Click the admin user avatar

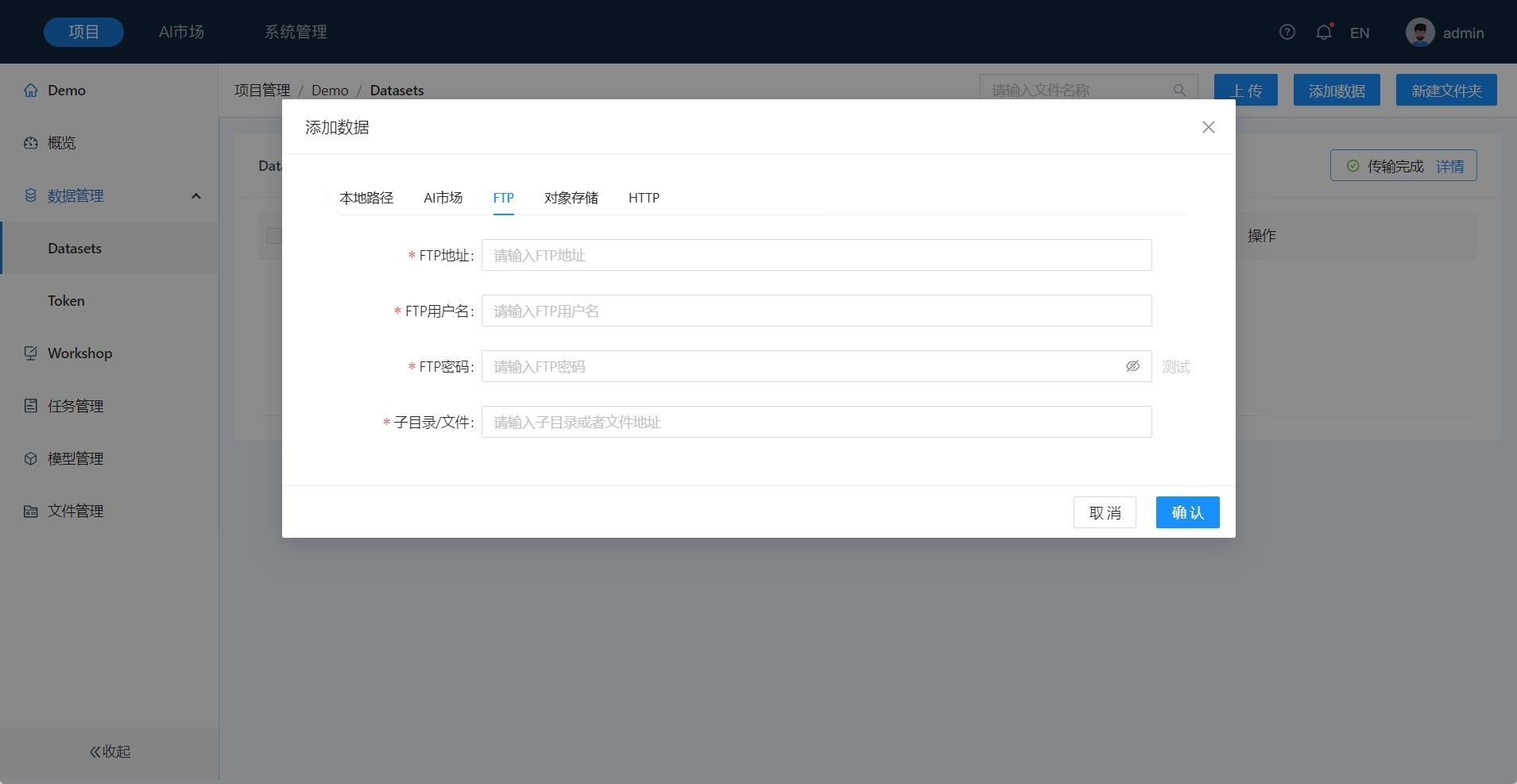point(1419,33)
